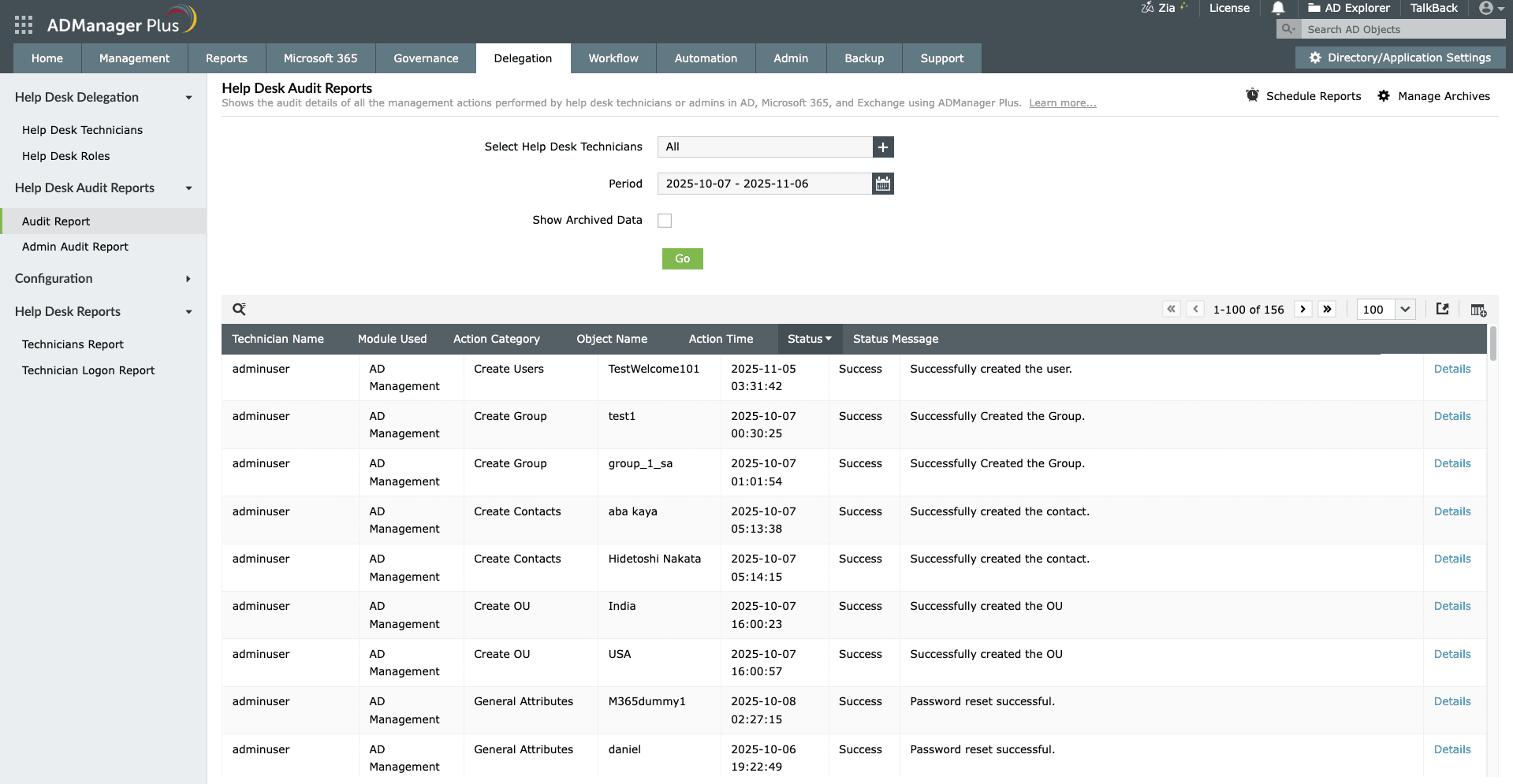Screen dimensions: 1513x784
Task: Open Manage Archives
Action: click(1433, 96)
